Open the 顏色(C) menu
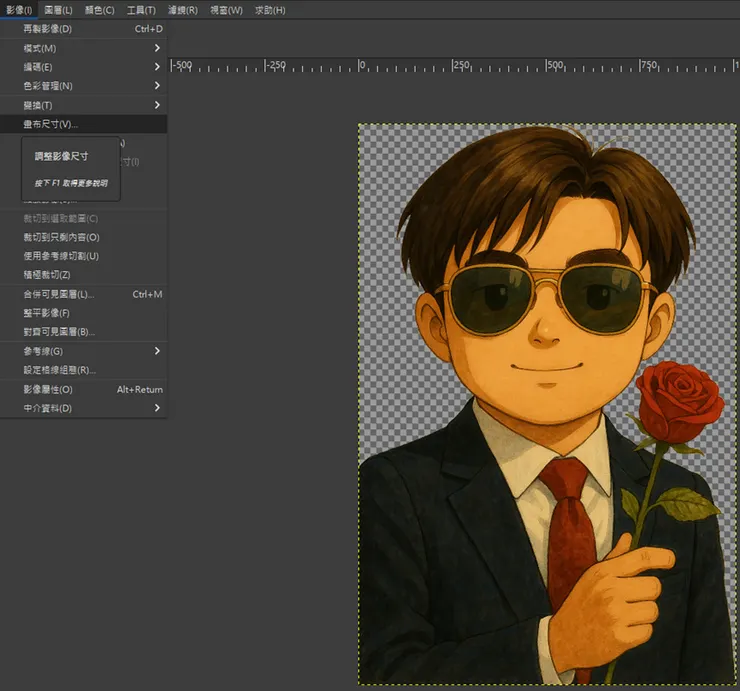Screen dimensions: 740x691 coord(97,10)
